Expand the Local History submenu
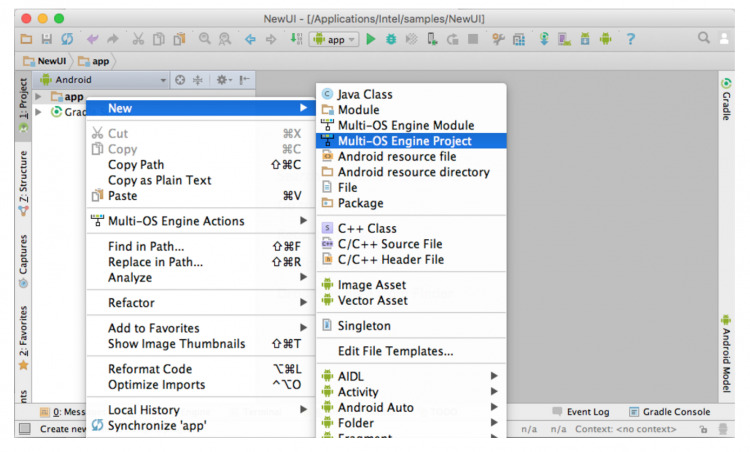The width and height of the screenshot is (750, 452). [x=201, y=410]
